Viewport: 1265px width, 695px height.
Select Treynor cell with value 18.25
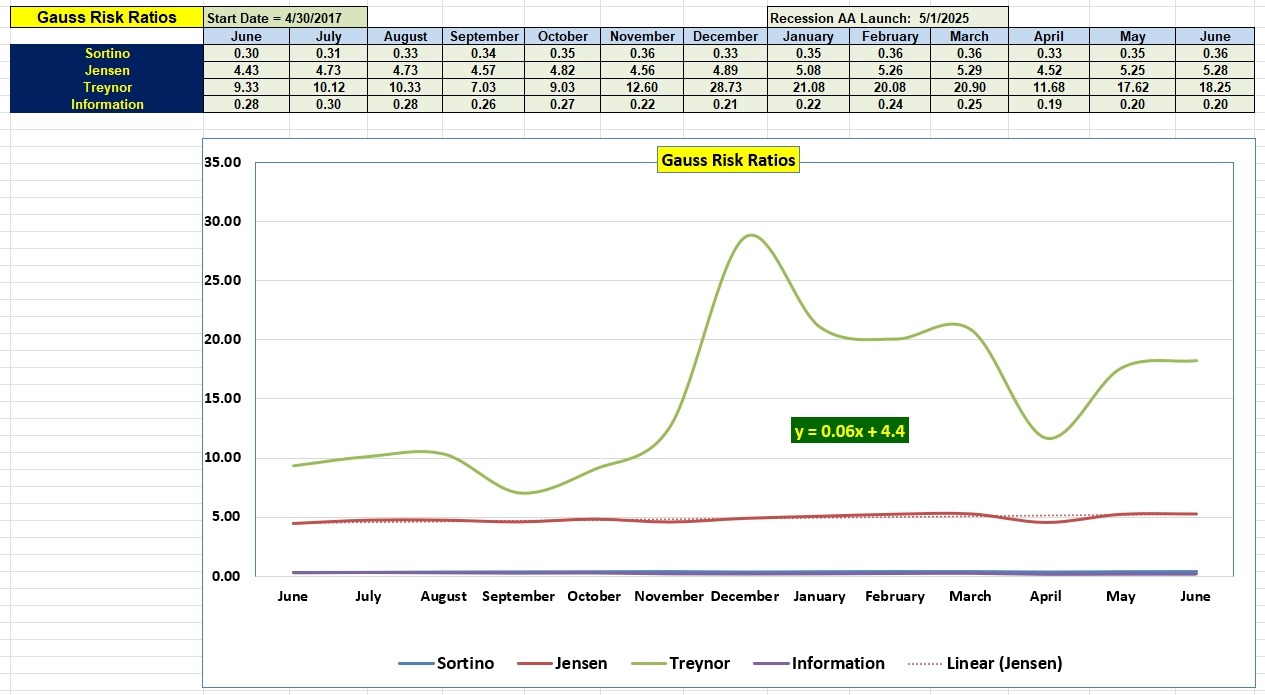(x=1215, y=87)
